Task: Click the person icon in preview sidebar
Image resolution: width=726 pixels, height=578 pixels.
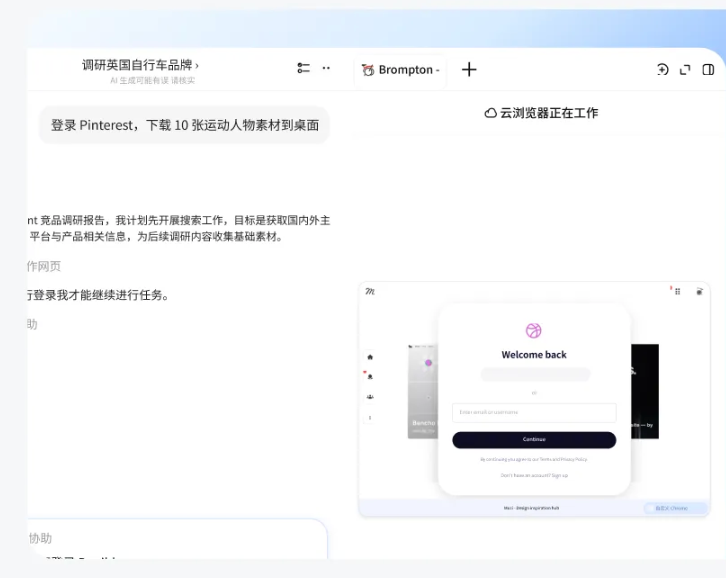Action: coord(370,377)
